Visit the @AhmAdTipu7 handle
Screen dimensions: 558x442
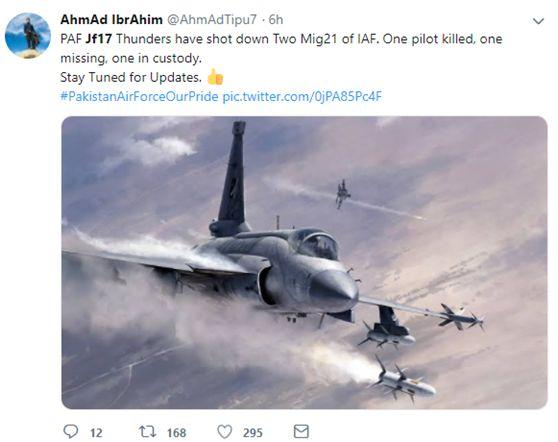point(211,20)
